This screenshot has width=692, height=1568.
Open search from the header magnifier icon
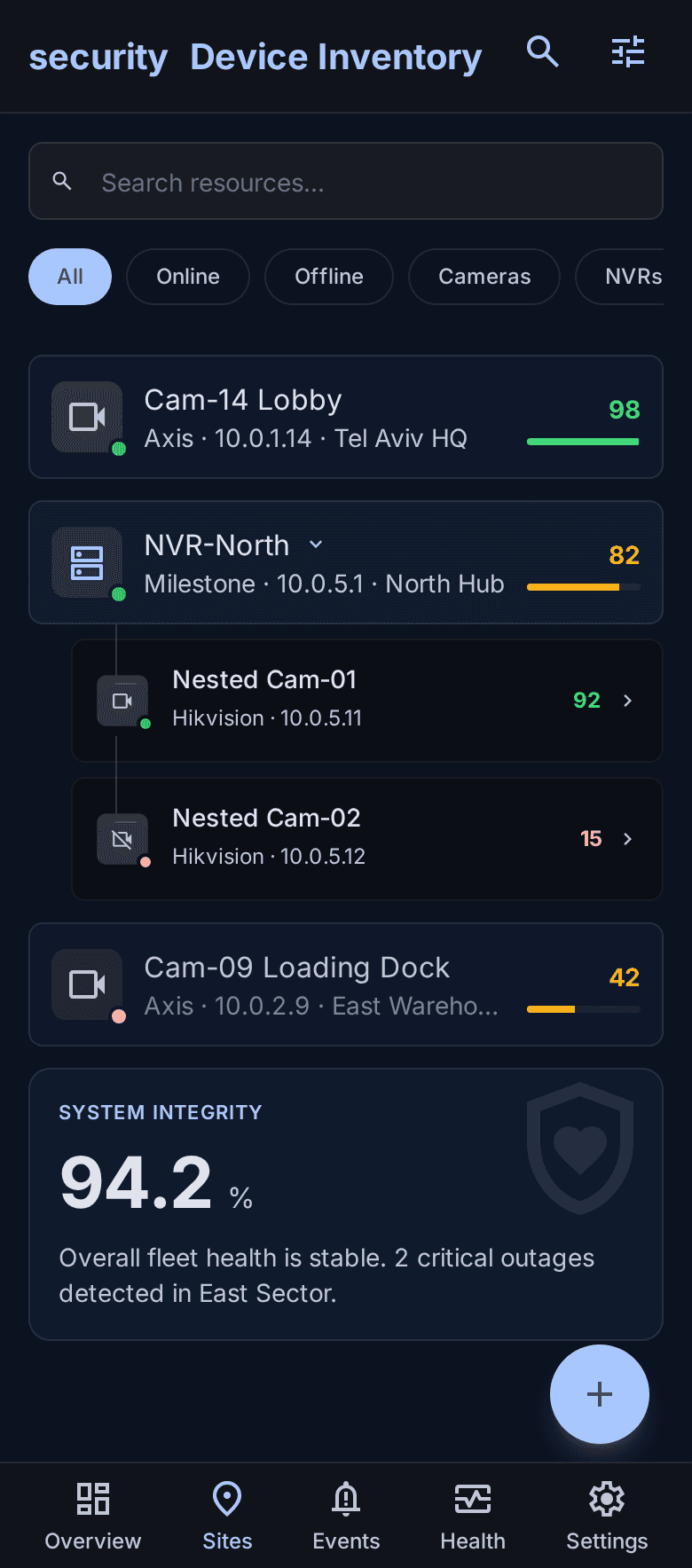(543, 52)
